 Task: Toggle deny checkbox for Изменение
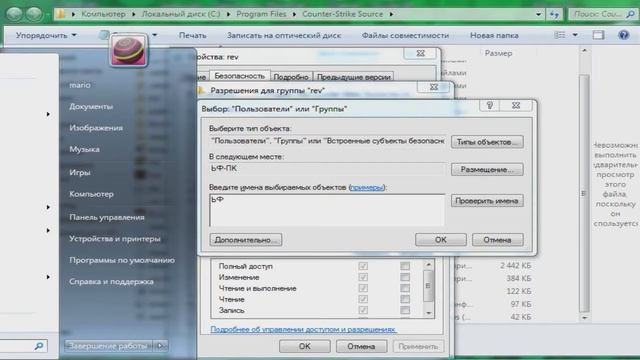pos(405,277)
